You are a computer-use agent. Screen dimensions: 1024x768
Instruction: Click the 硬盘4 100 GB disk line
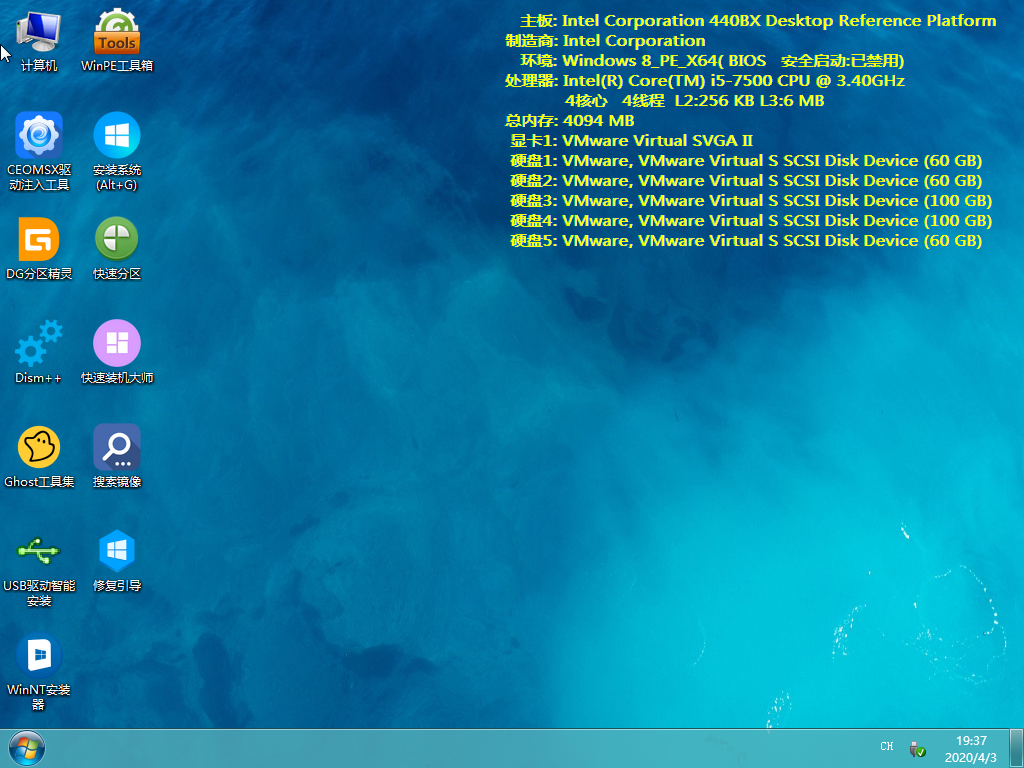751,221
